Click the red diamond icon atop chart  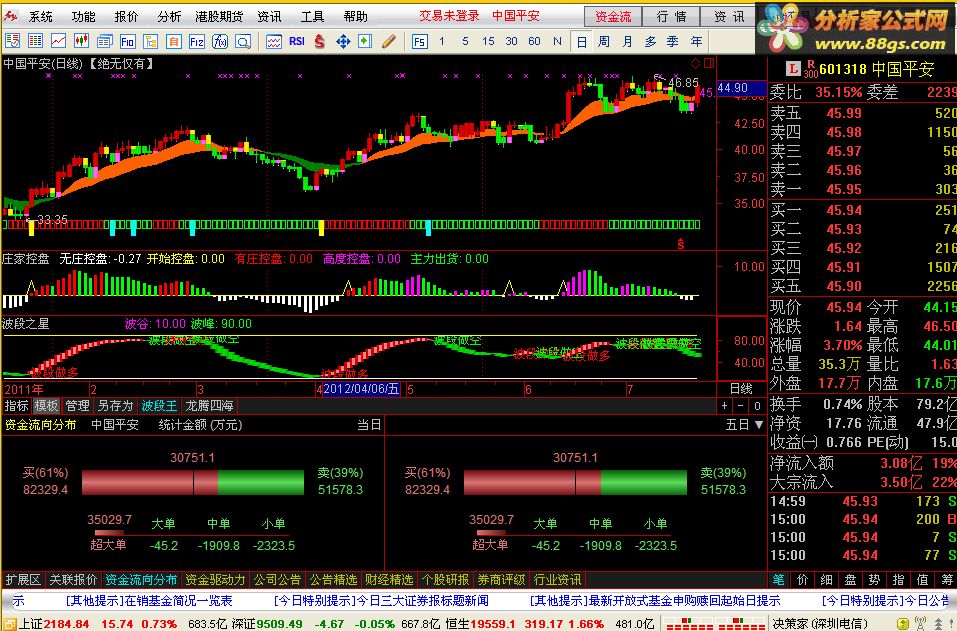pyautogui.click(x=695, y=63)
